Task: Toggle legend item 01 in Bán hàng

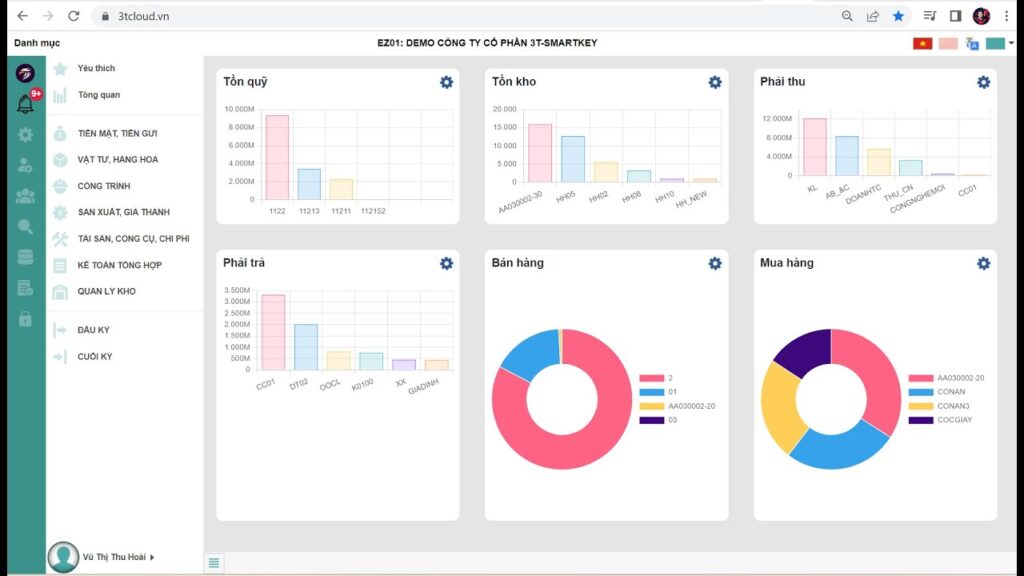Action: [658, 392]
